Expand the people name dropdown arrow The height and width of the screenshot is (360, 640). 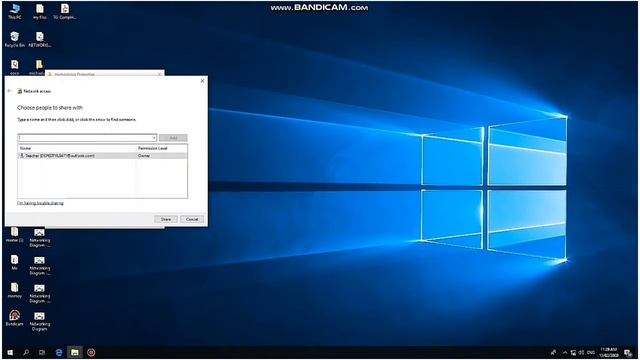click(153, 138)
